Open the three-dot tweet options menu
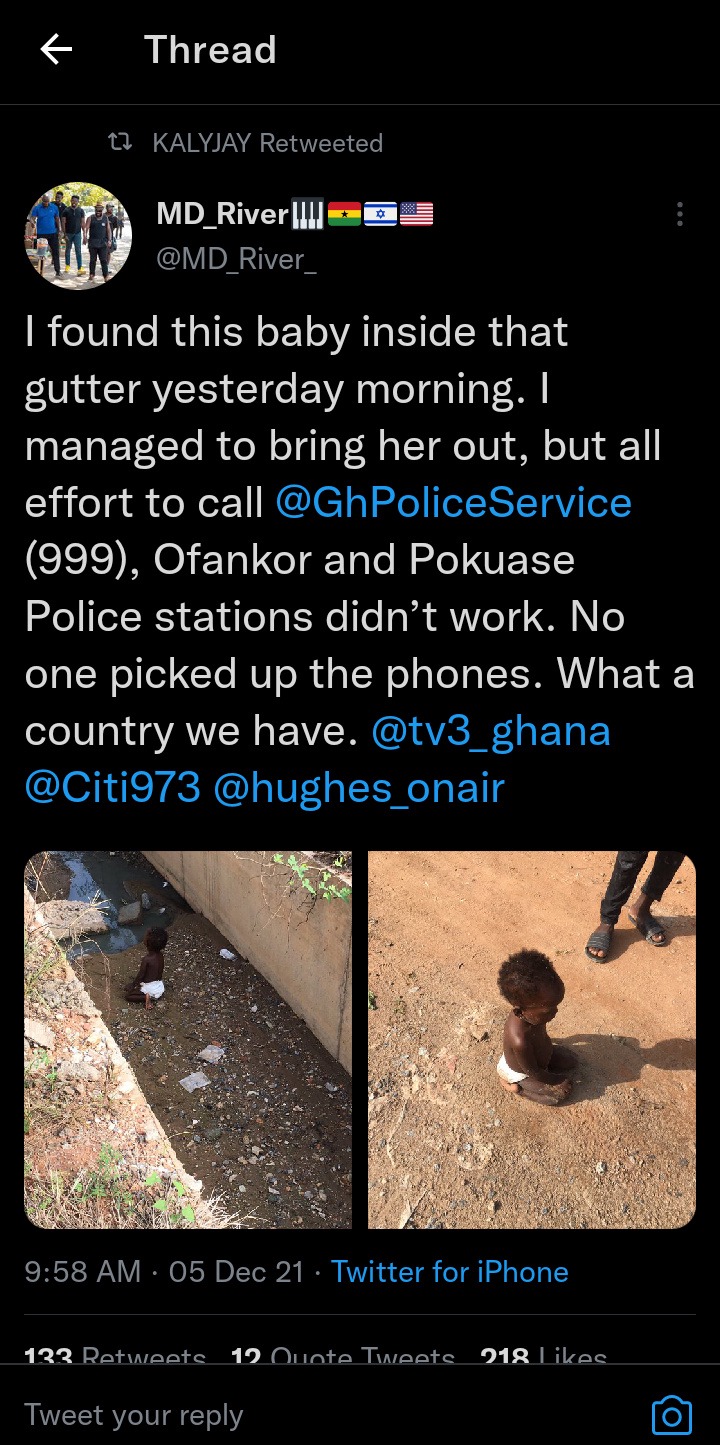This screenshot has width=720, height=1445. tap(680, 214)
